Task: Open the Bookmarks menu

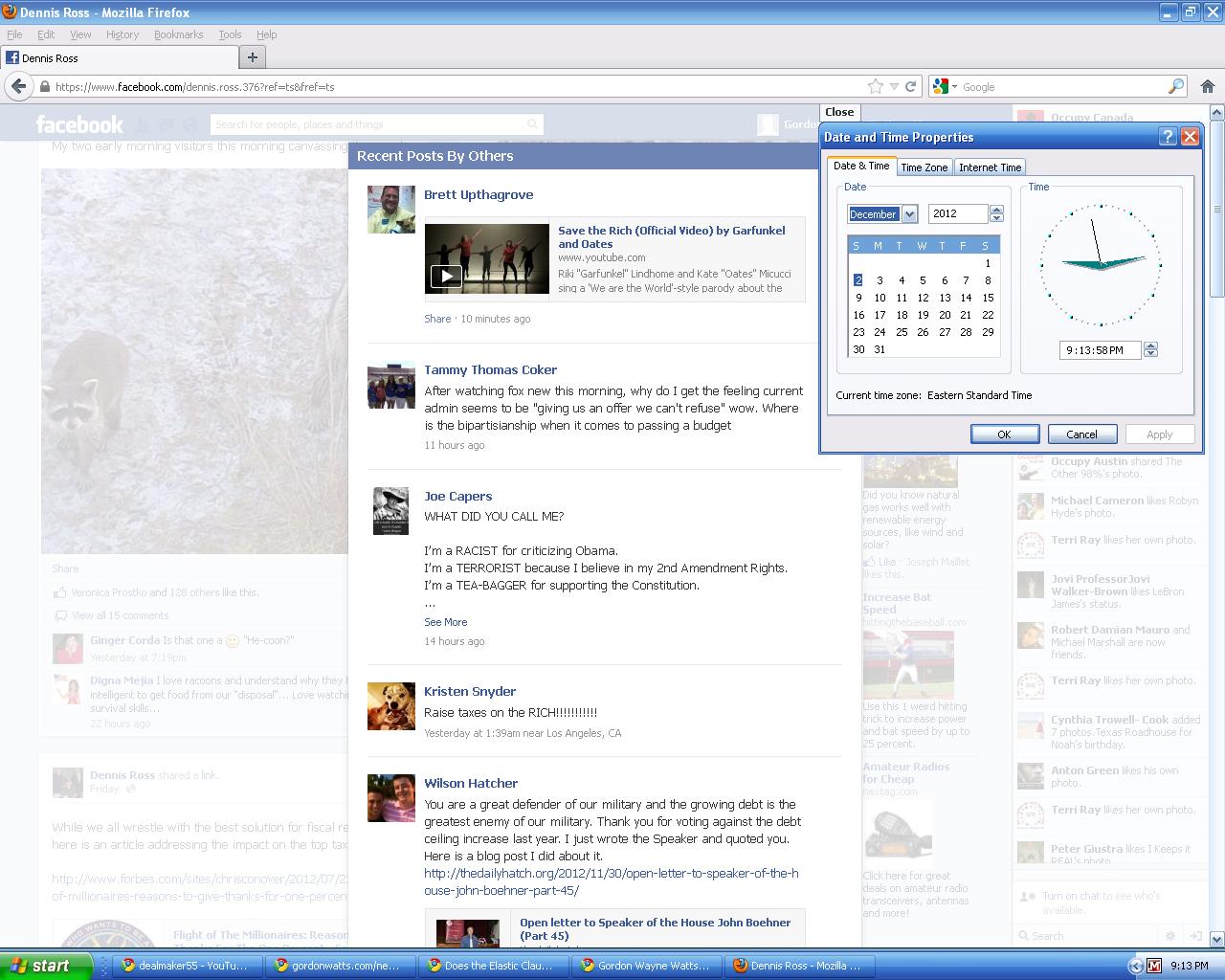Action: [x=178, y=34]
